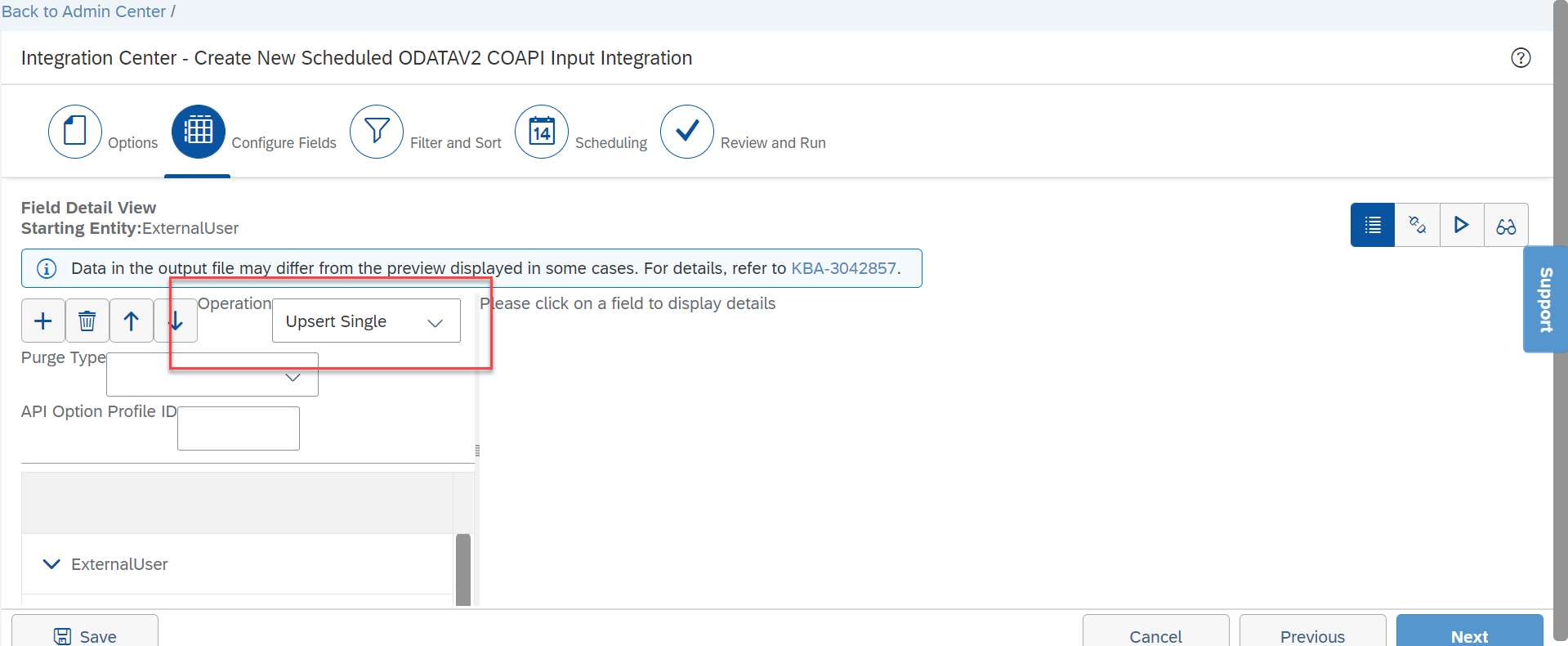Select the Configure Fields grid icon
Image resolution: width=1568 pixels, height=646 pixels.
point(199,131)
